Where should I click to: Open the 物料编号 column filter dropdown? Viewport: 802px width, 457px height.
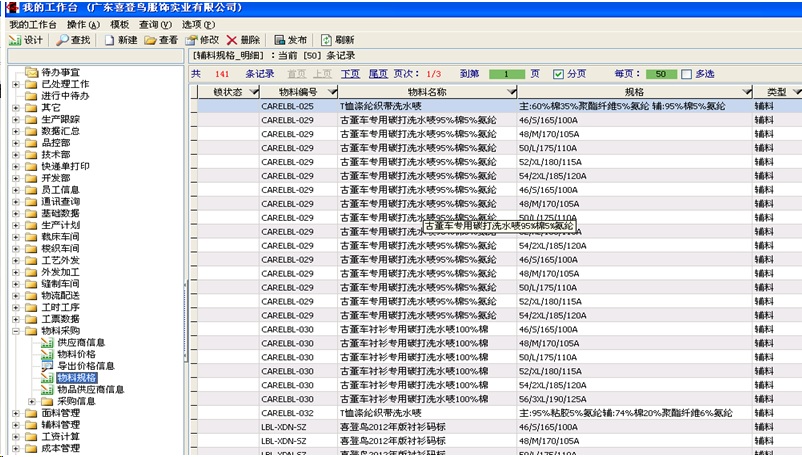coord(331,92)
